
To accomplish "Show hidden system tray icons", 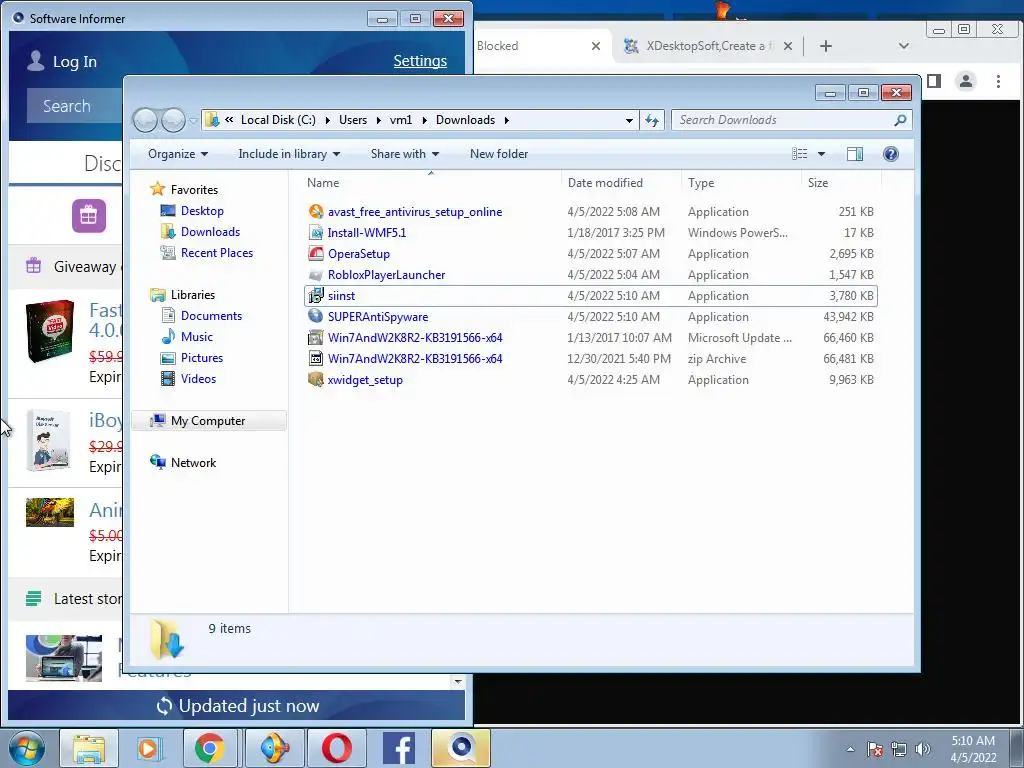I will [850, 749].
